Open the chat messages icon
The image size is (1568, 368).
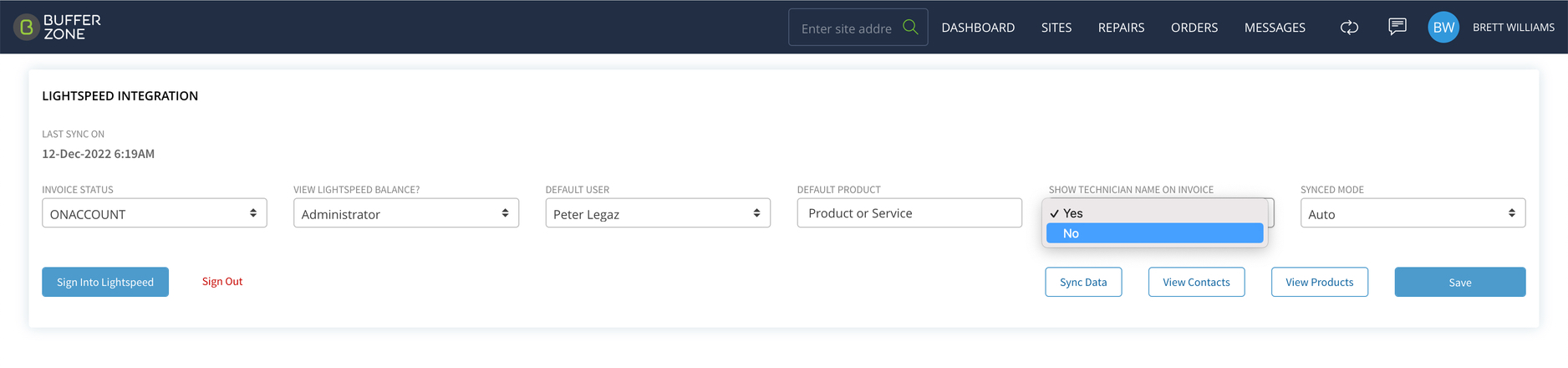(1397, 27)
